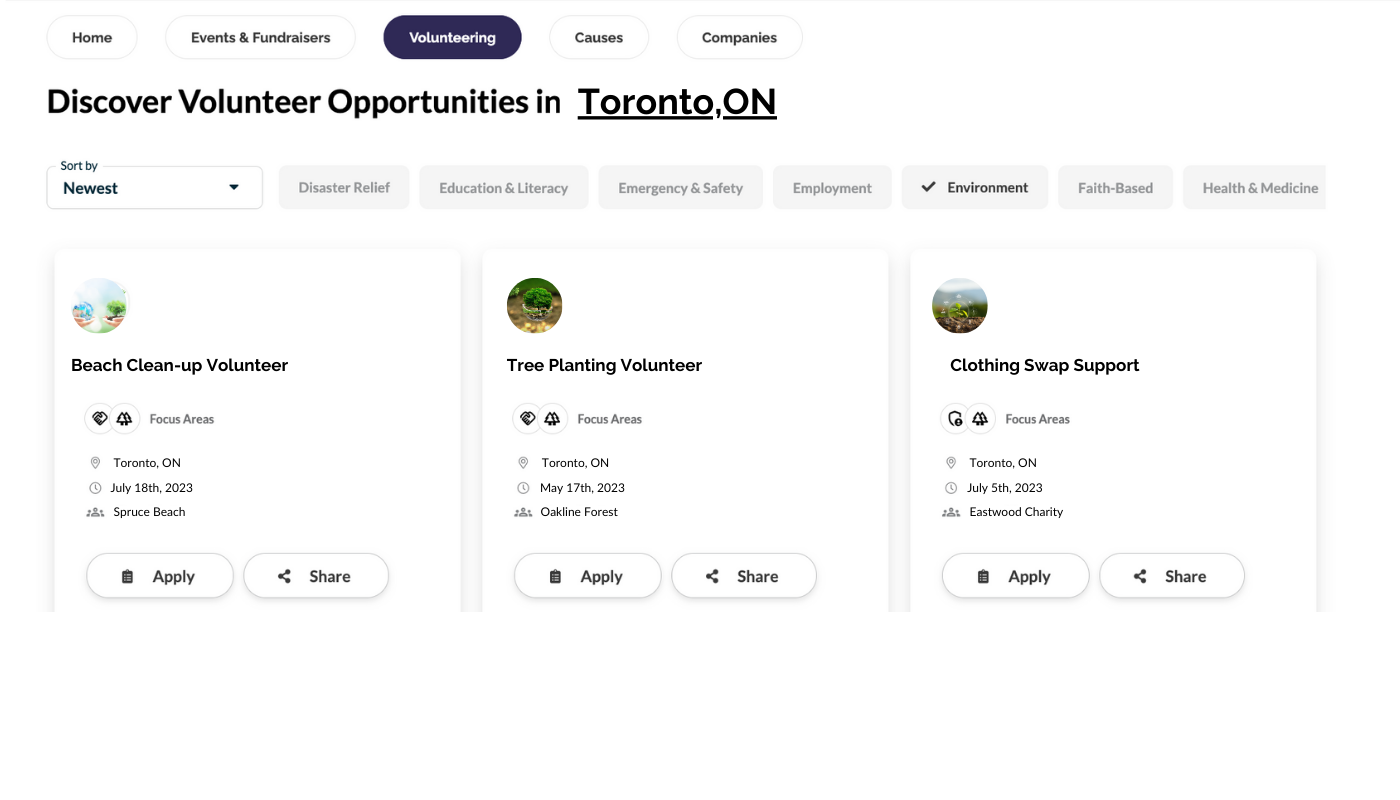Viewport: 1400px width, 800px height.
Task: Toggle the Education & Literacy filter
Action: (x=503, y=187)
